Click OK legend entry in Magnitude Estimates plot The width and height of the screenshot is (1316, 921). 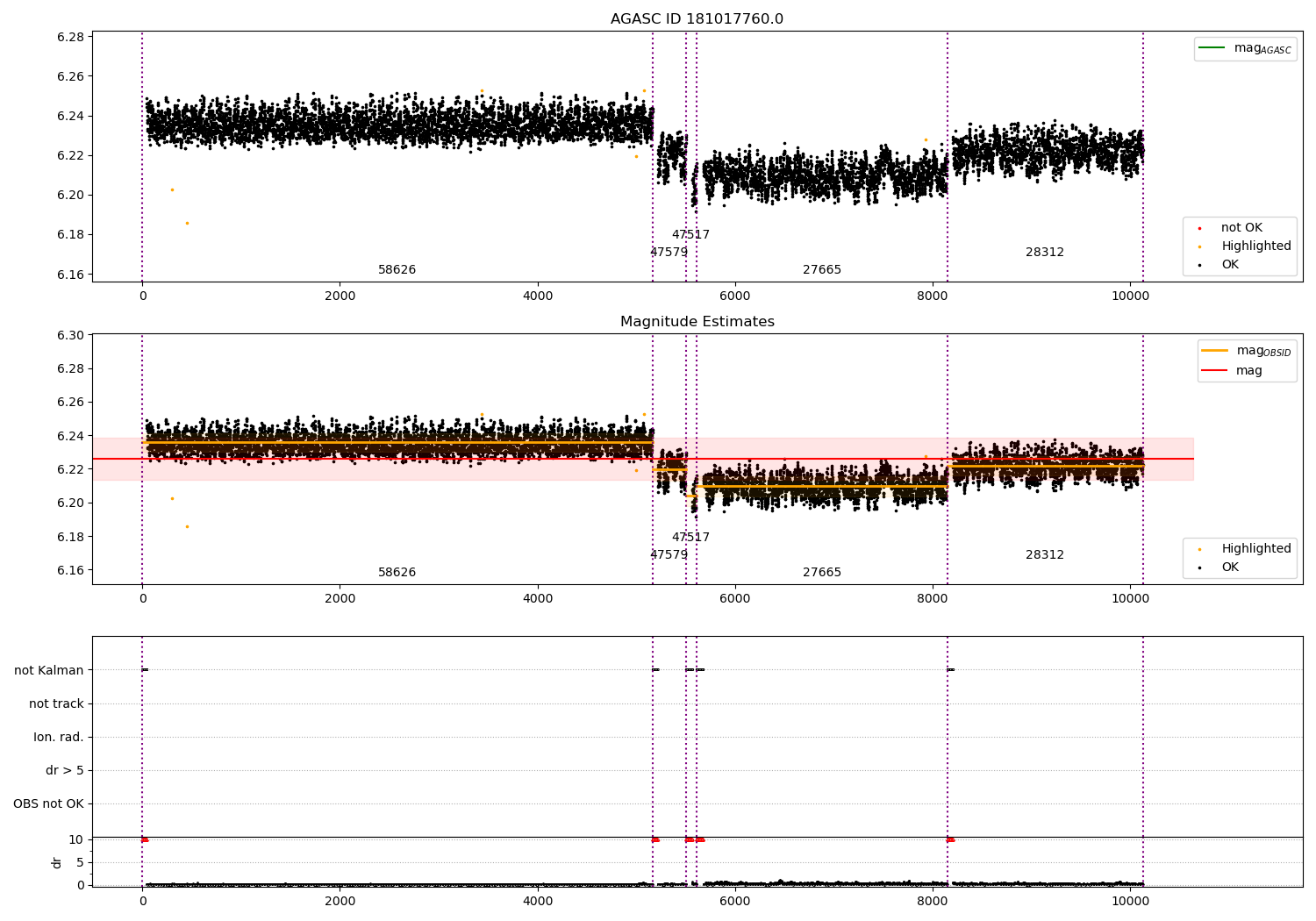pos(1219,568)
